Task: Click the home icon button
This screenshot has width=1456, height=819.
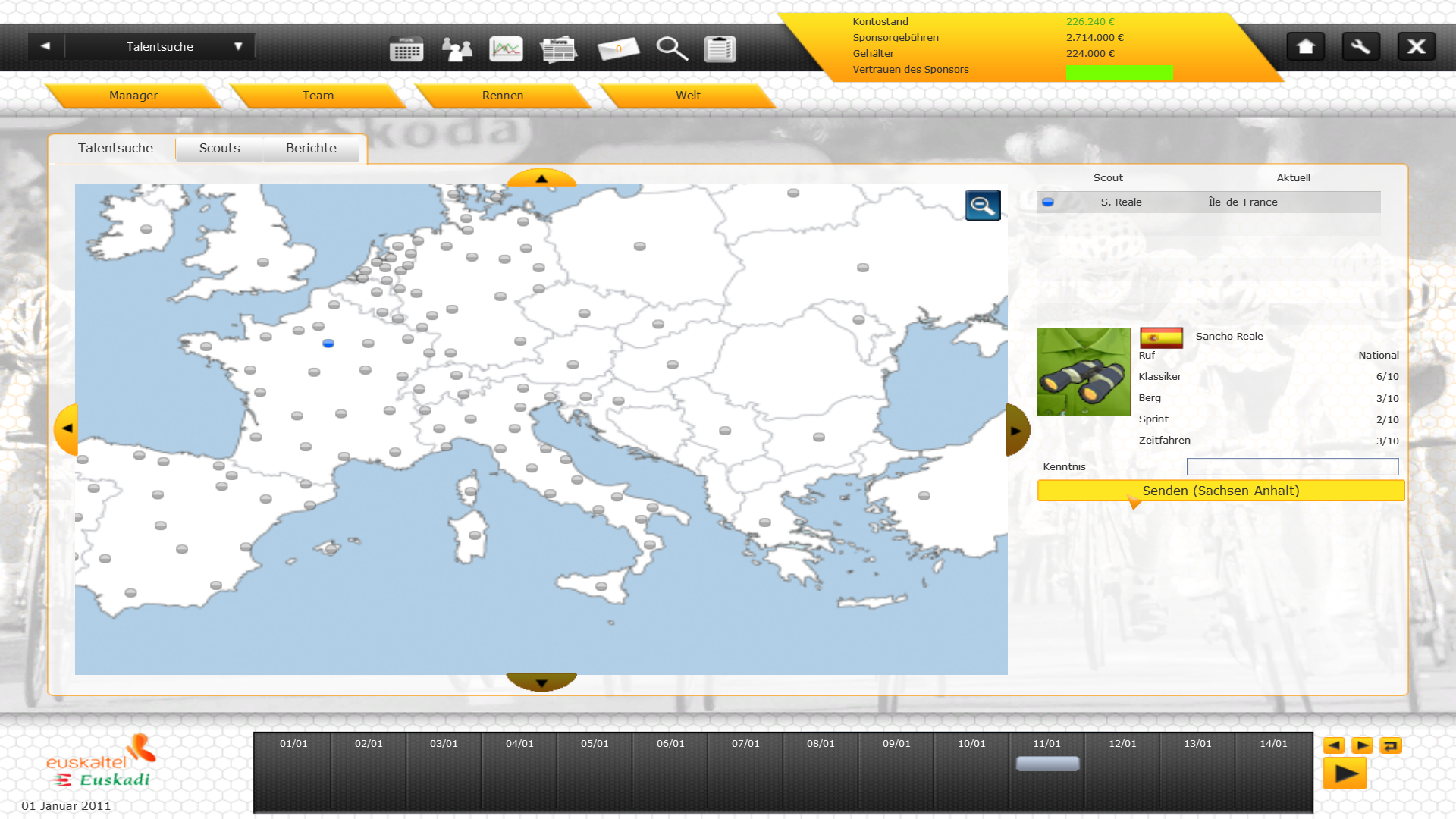Action: [x=1305, y=47]
